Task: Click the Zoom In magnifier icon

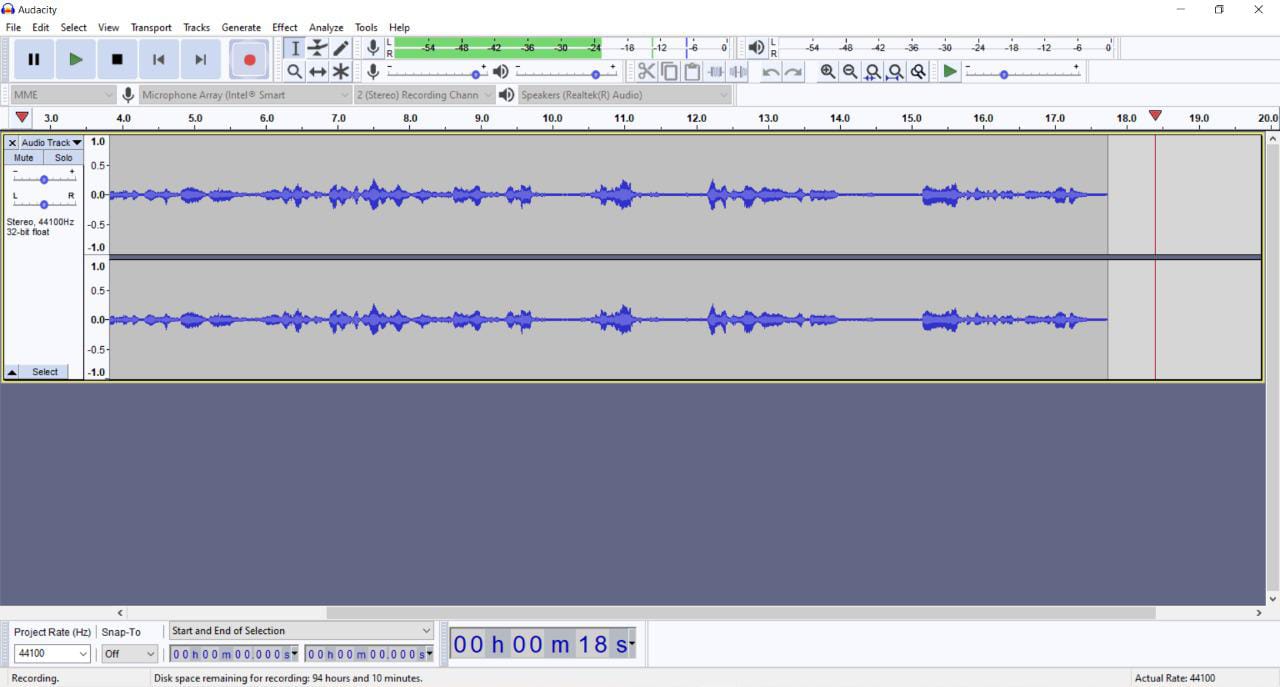Action: coord(827,72)
